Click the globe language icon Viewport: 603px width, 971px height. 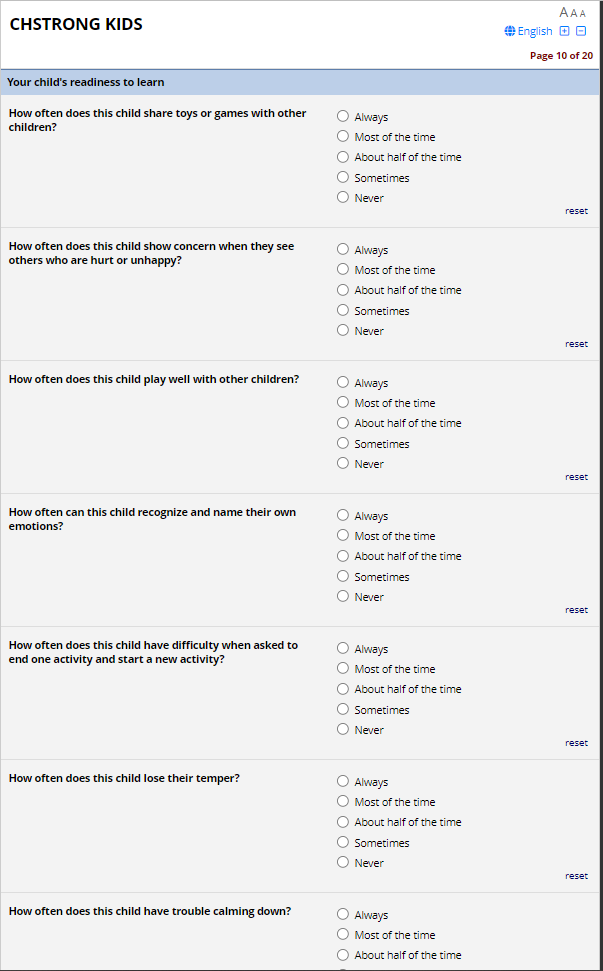pyautogui.click(x=510, y=31)
